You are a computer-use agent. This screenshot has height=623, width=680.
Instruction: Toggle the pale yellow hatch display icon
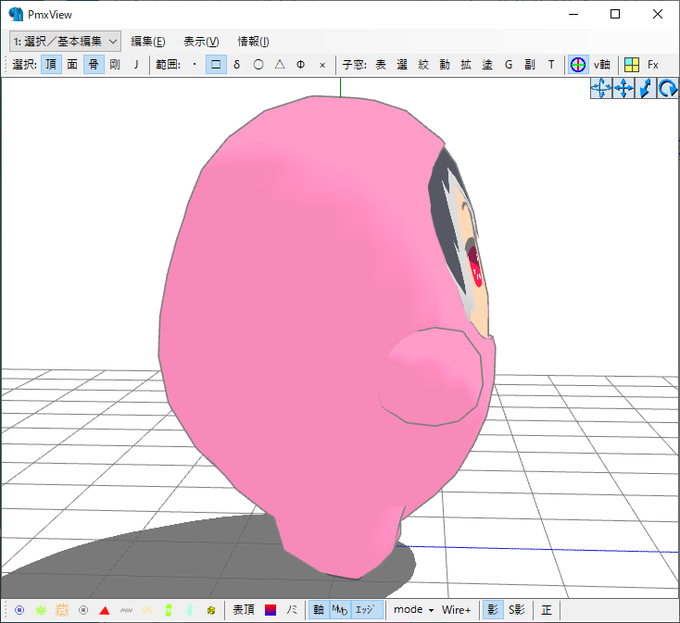[x=147, y=610]
